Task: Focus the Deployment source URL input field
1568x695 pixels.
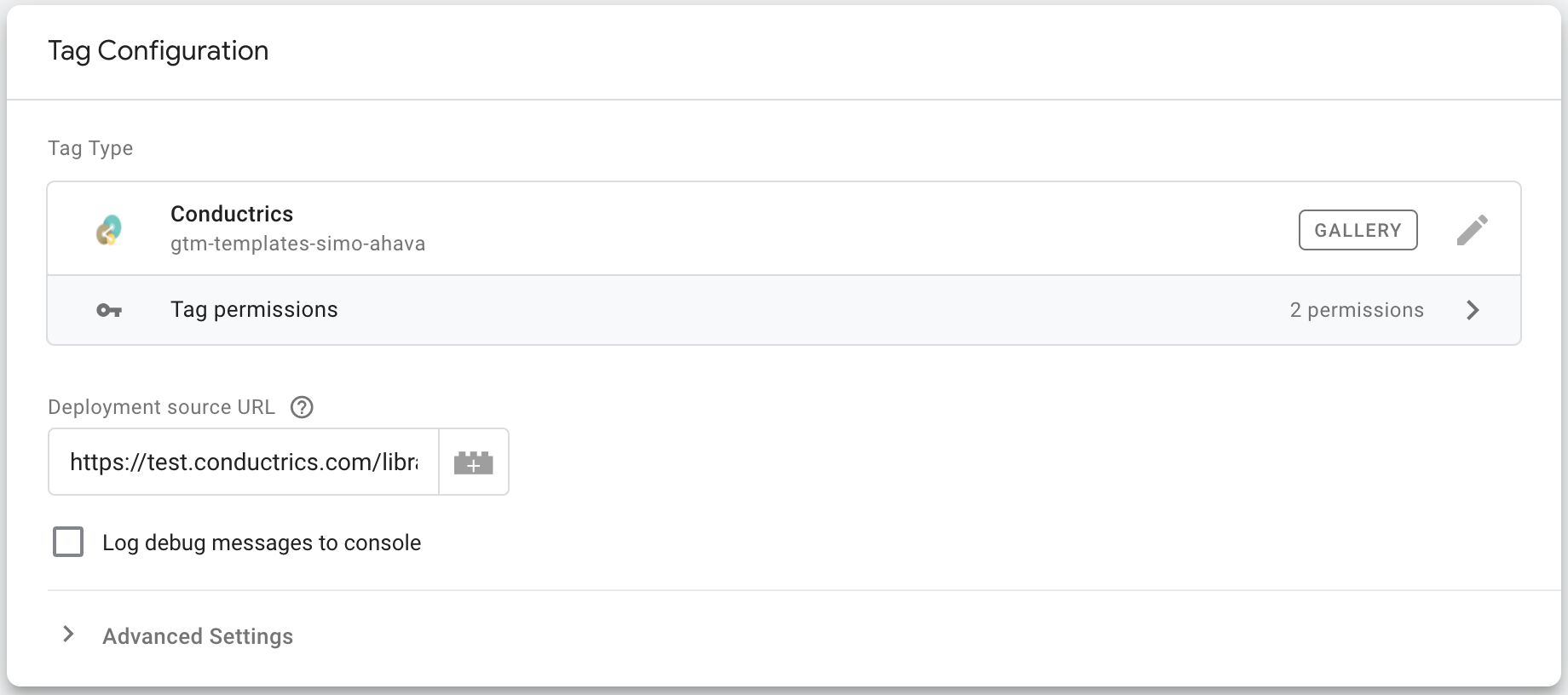Action: pyautogui.click(x=244, y=462)
